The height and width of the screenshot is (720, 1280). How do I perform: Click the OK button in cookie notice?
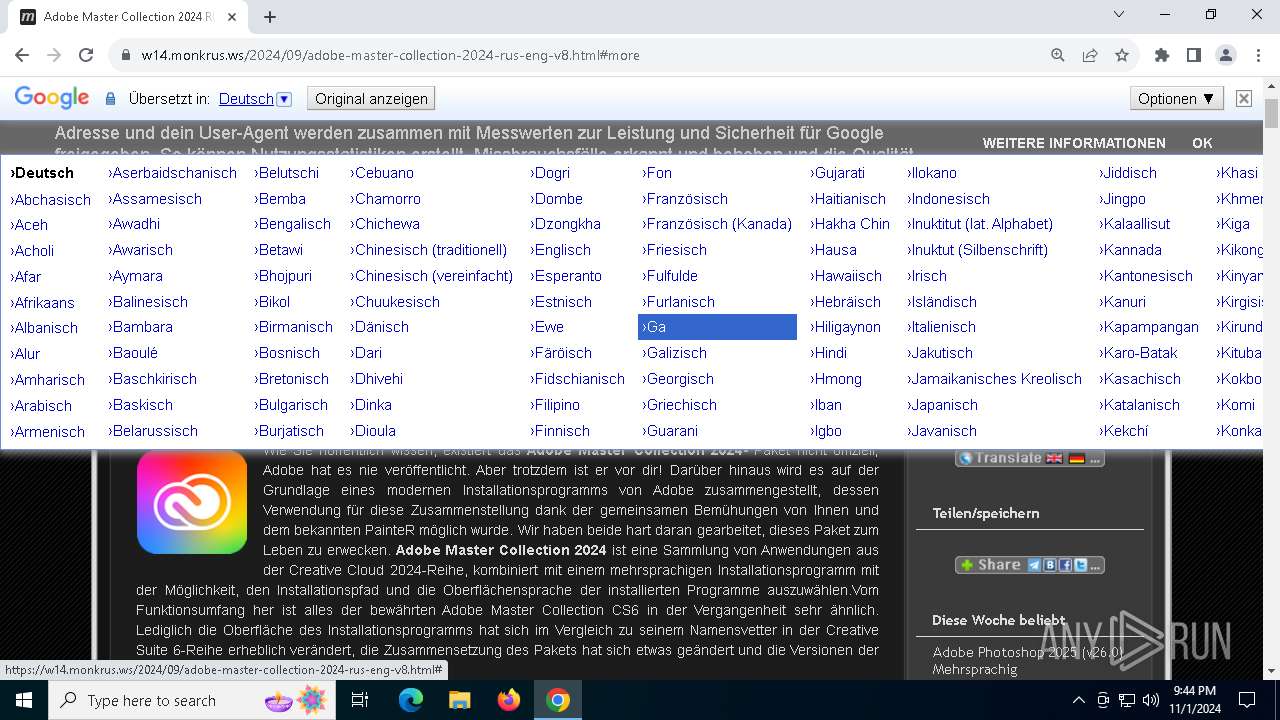(x=1202, y=143)
